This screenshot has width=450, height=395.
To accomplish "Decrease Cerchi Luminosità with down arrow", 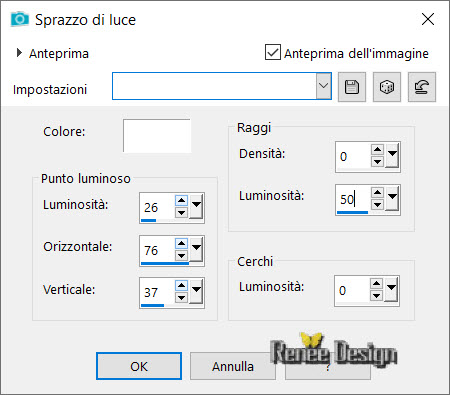I will [376, 295].
